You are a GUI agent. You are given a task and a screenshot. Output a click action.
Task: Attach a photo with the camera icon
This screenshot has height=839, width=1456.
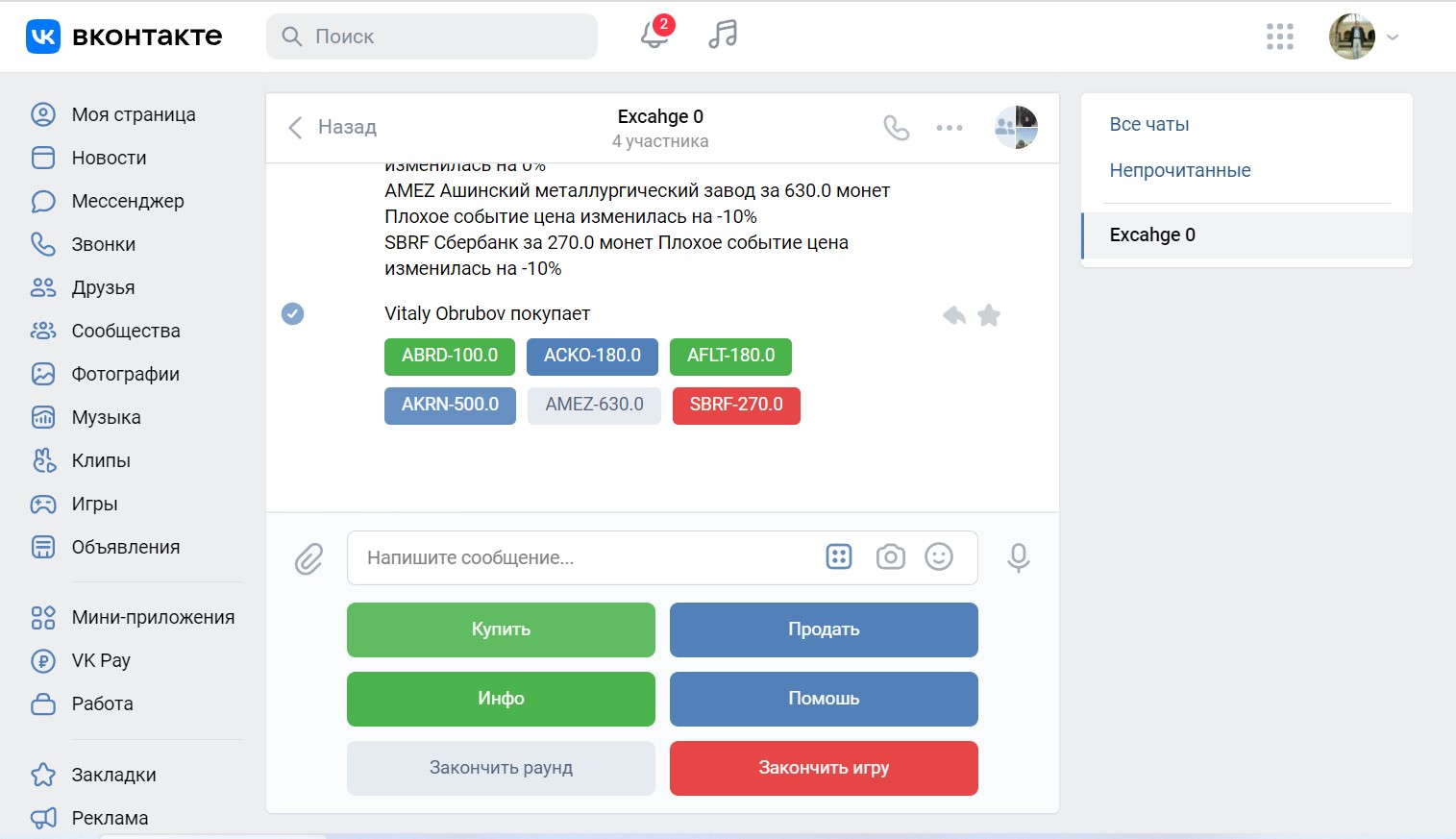click(x=891, y=556)
